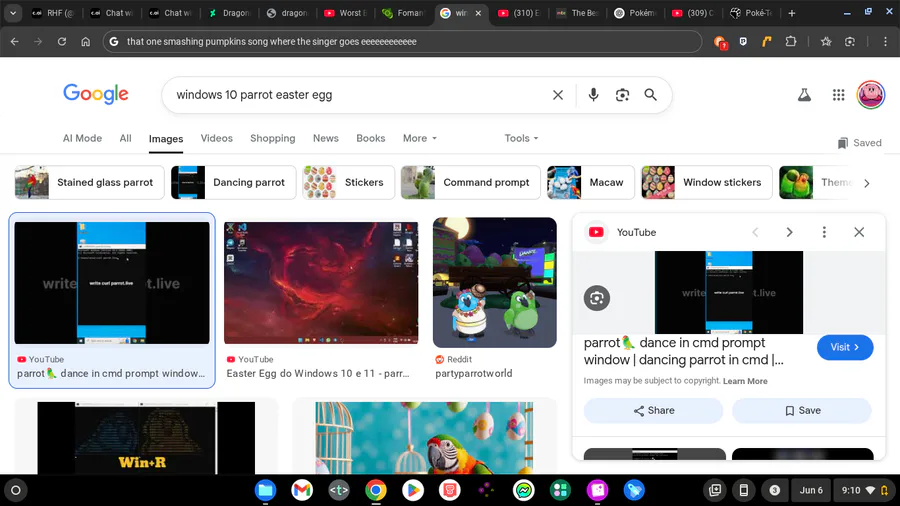Open the tab search dropdown arrow
This screenshot has height=506, width=900.
[x=13, y=13]
